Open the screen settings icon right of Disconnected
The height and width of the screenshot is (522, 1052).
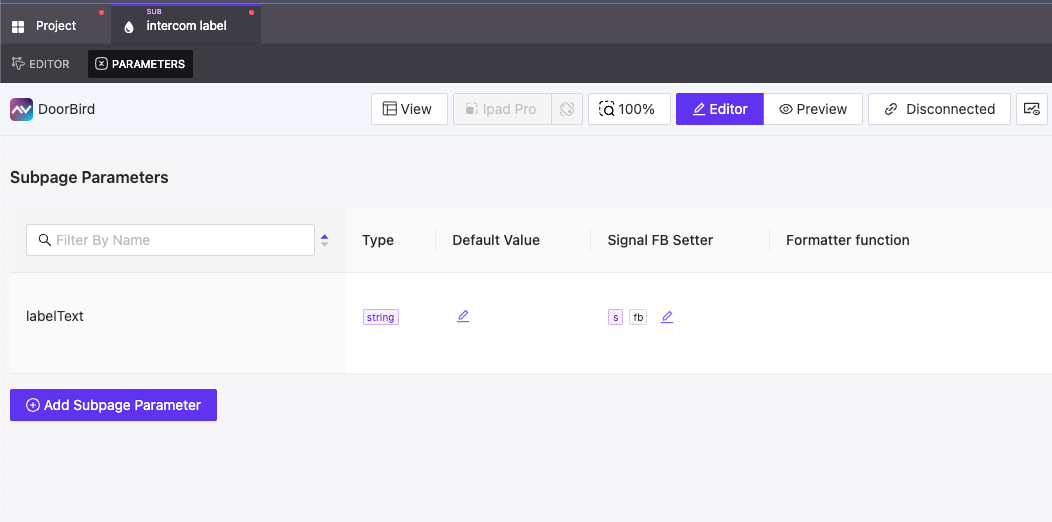click(1031, 109)
